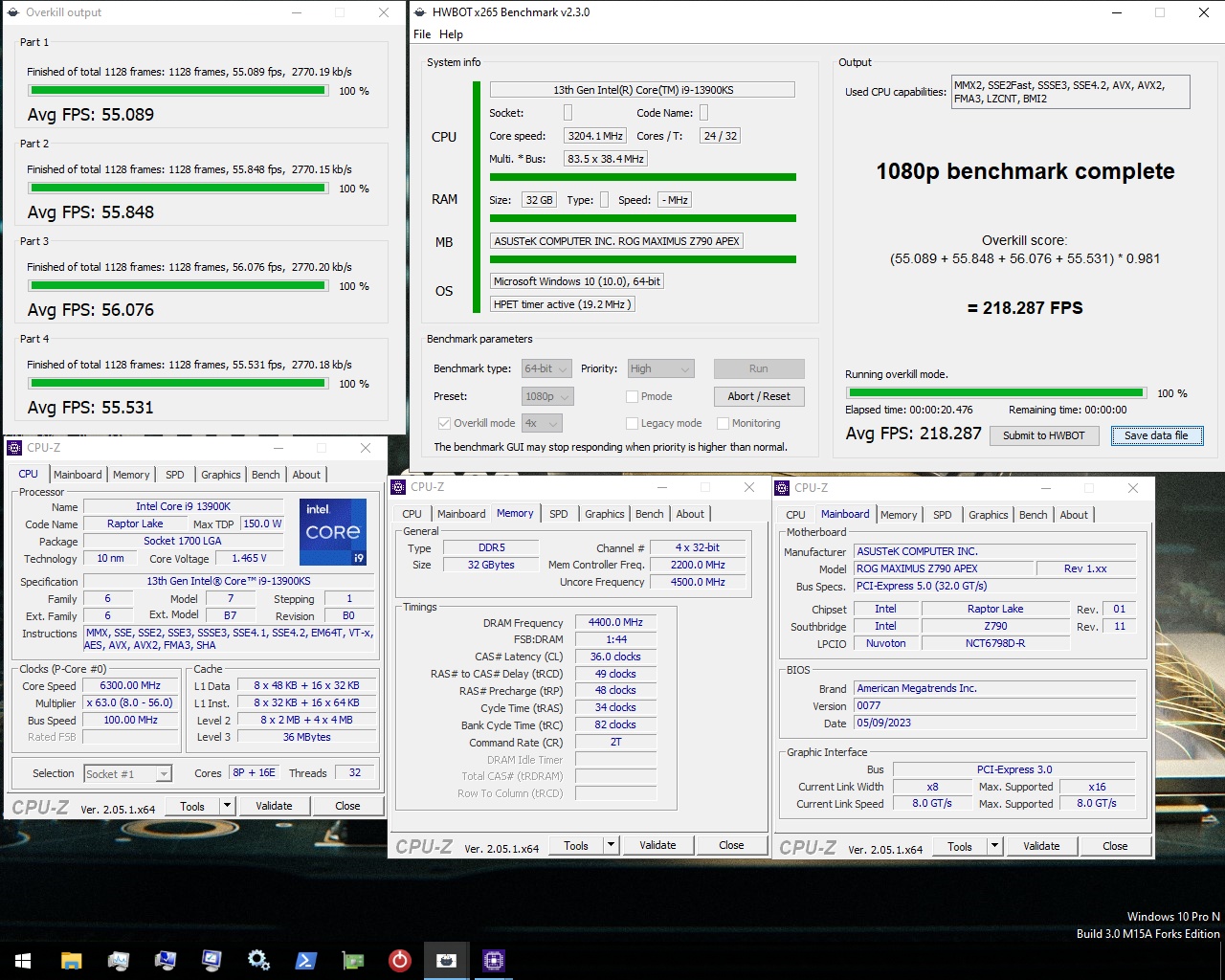Click Submit to HWBOT
The width and height of the screenshot is (1225, 980).
(x=1044, y=435)
